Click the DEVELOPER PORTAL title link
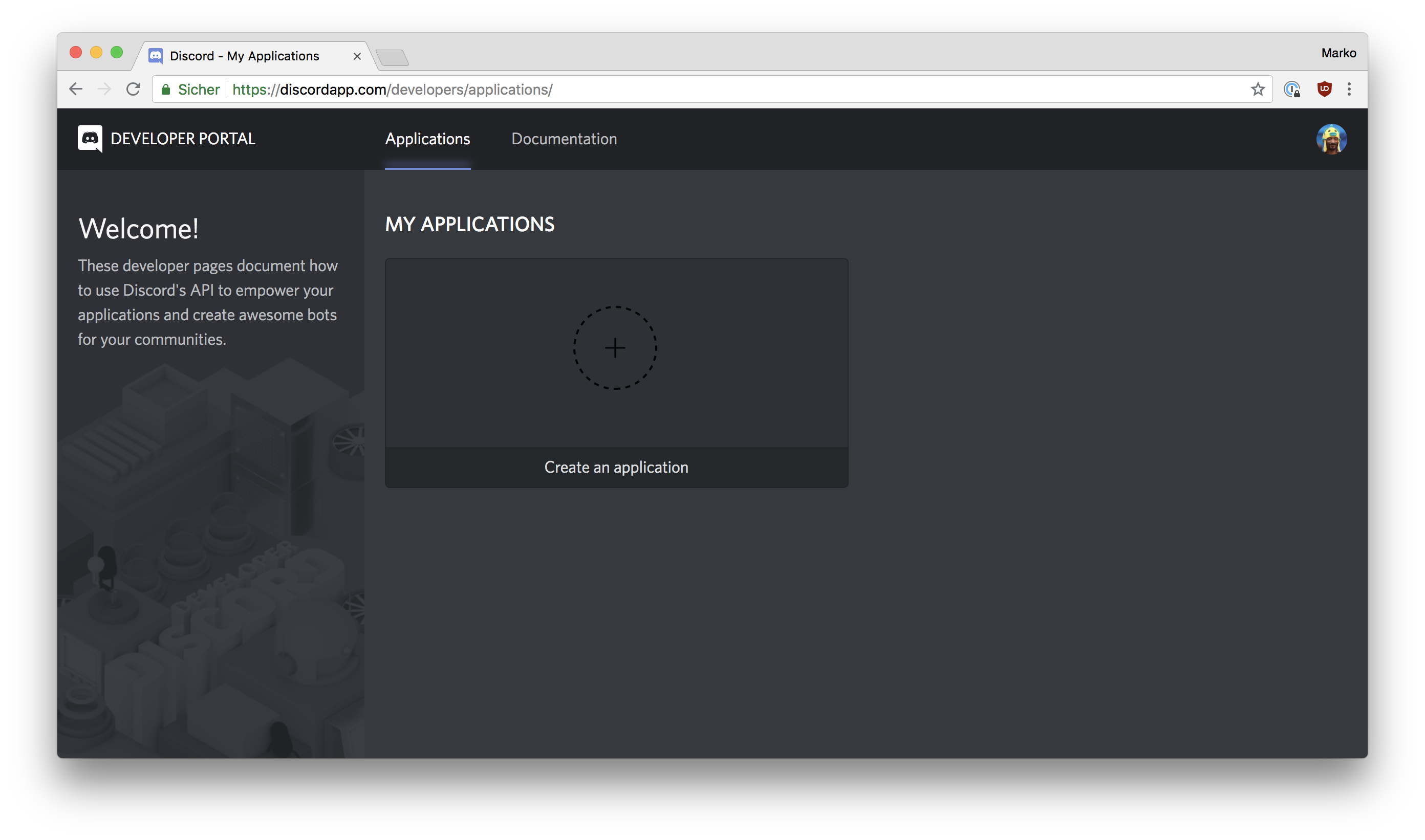This screenshot has height=840, width=1425. click(183, 139)
